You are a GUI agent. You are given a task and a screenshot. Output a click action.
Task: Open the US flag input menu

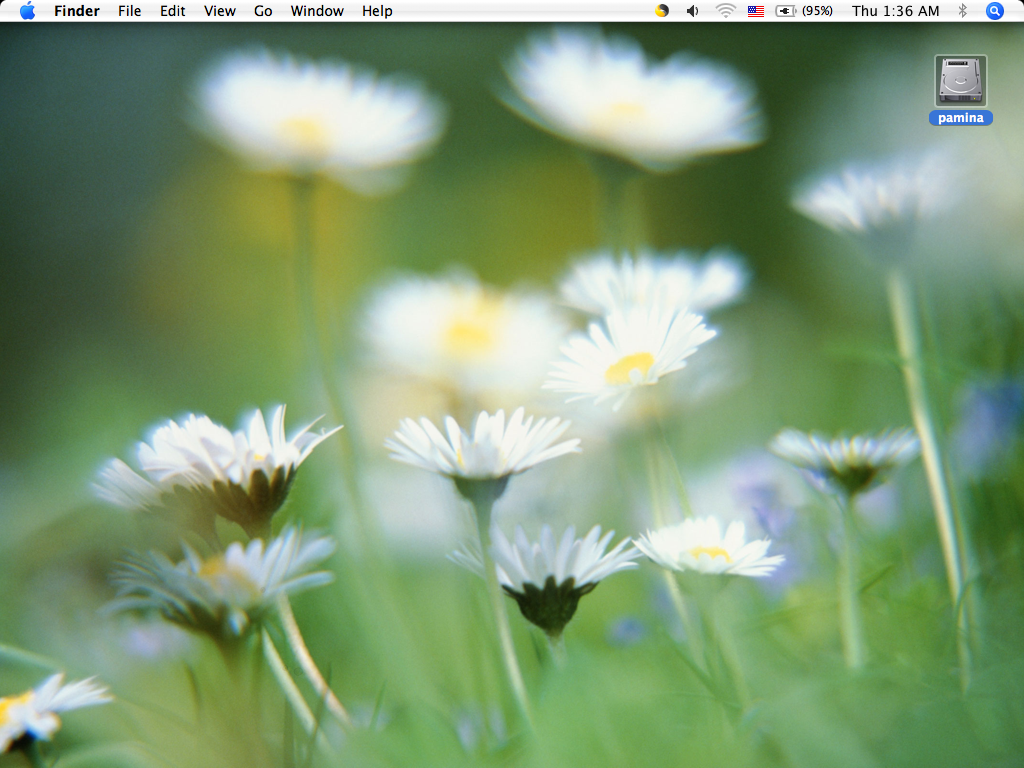pos(756,11)
